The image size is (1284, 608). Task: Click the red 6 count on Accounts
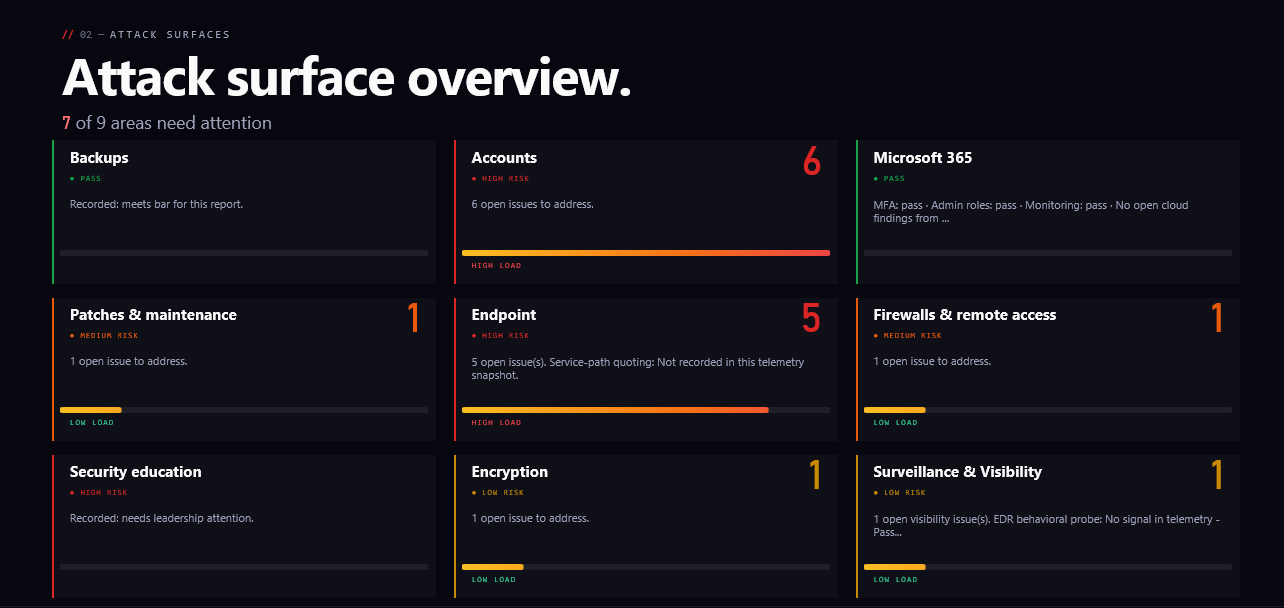coord(811,161)
